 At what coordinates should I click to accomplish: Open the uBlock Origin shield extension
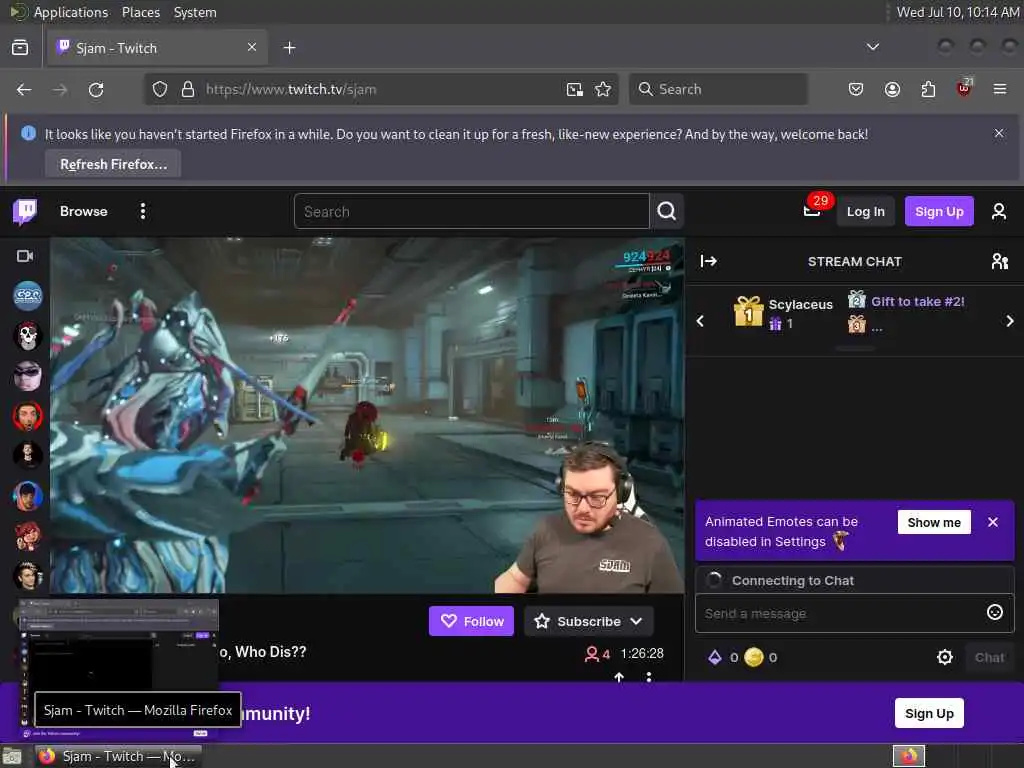964,89
